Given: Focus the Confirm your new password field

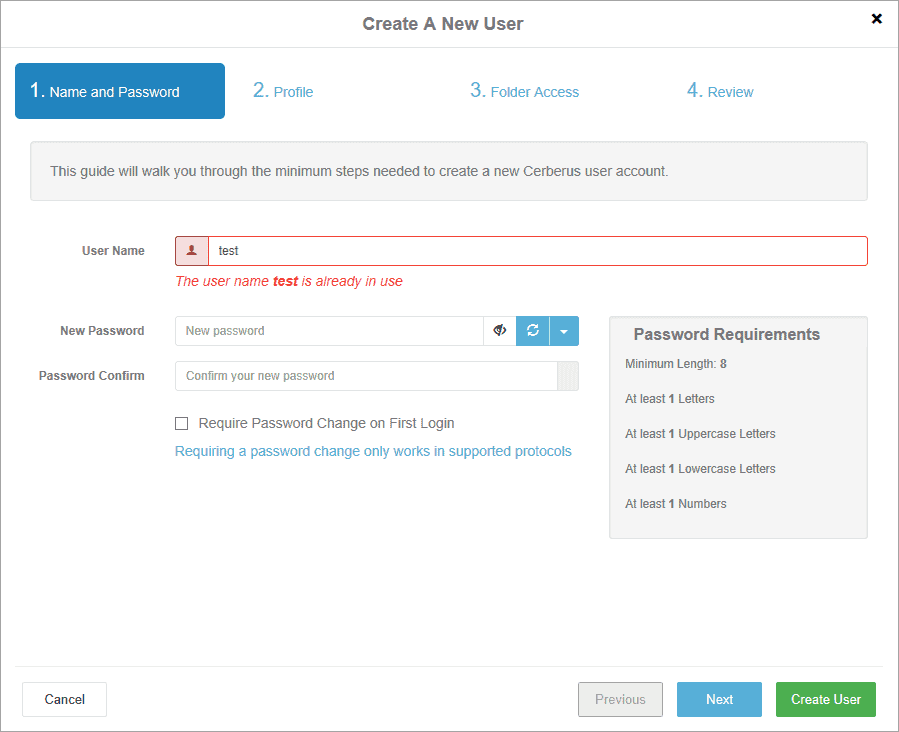Looking at the screenshot, I should [x=366, y=376].
